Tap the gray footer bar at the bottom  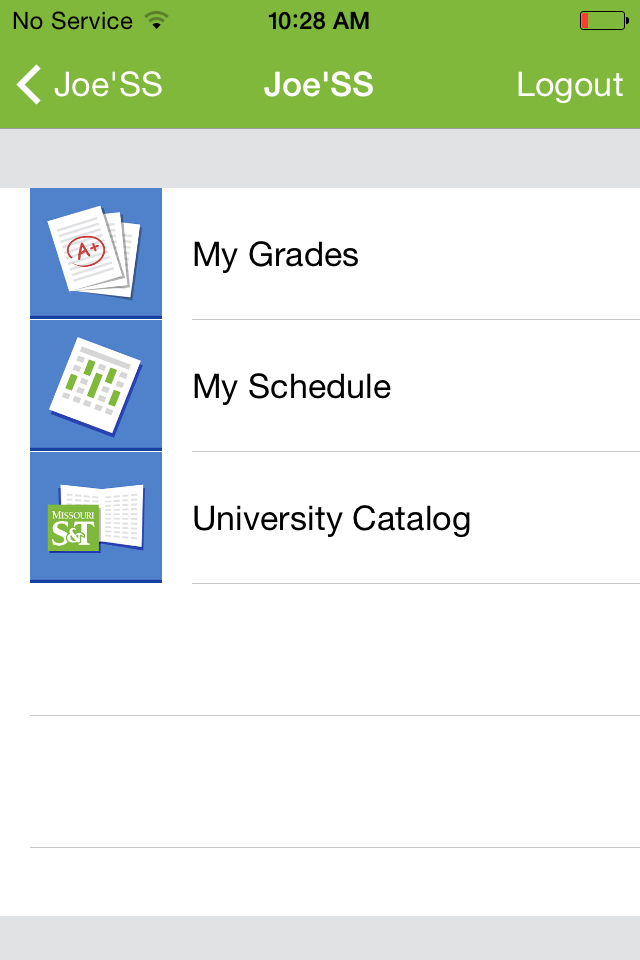pos(320,938)
